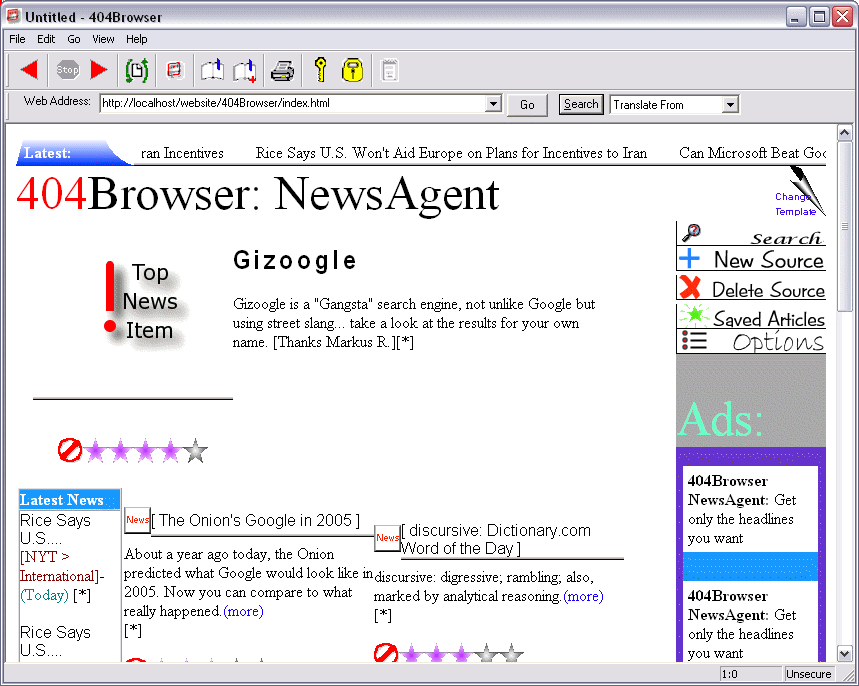Viewport: 859px width, 686px height.
Task: Open the magnifier Search item in the sidebar
Action: (751, 234)
